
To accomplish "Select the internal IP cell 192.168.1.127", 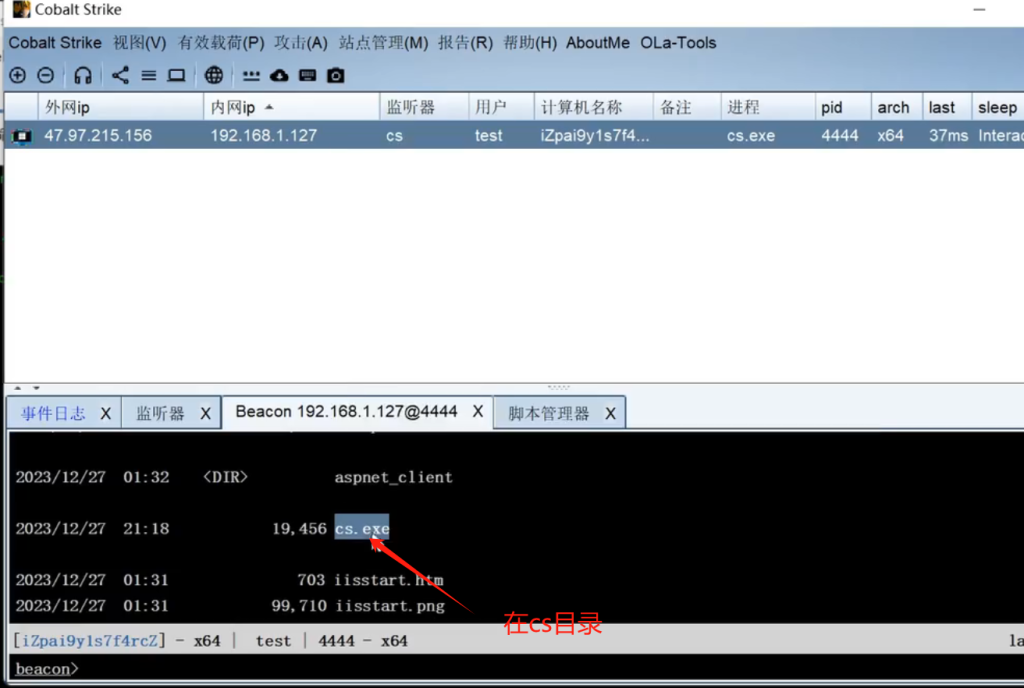I will point(263,136).
